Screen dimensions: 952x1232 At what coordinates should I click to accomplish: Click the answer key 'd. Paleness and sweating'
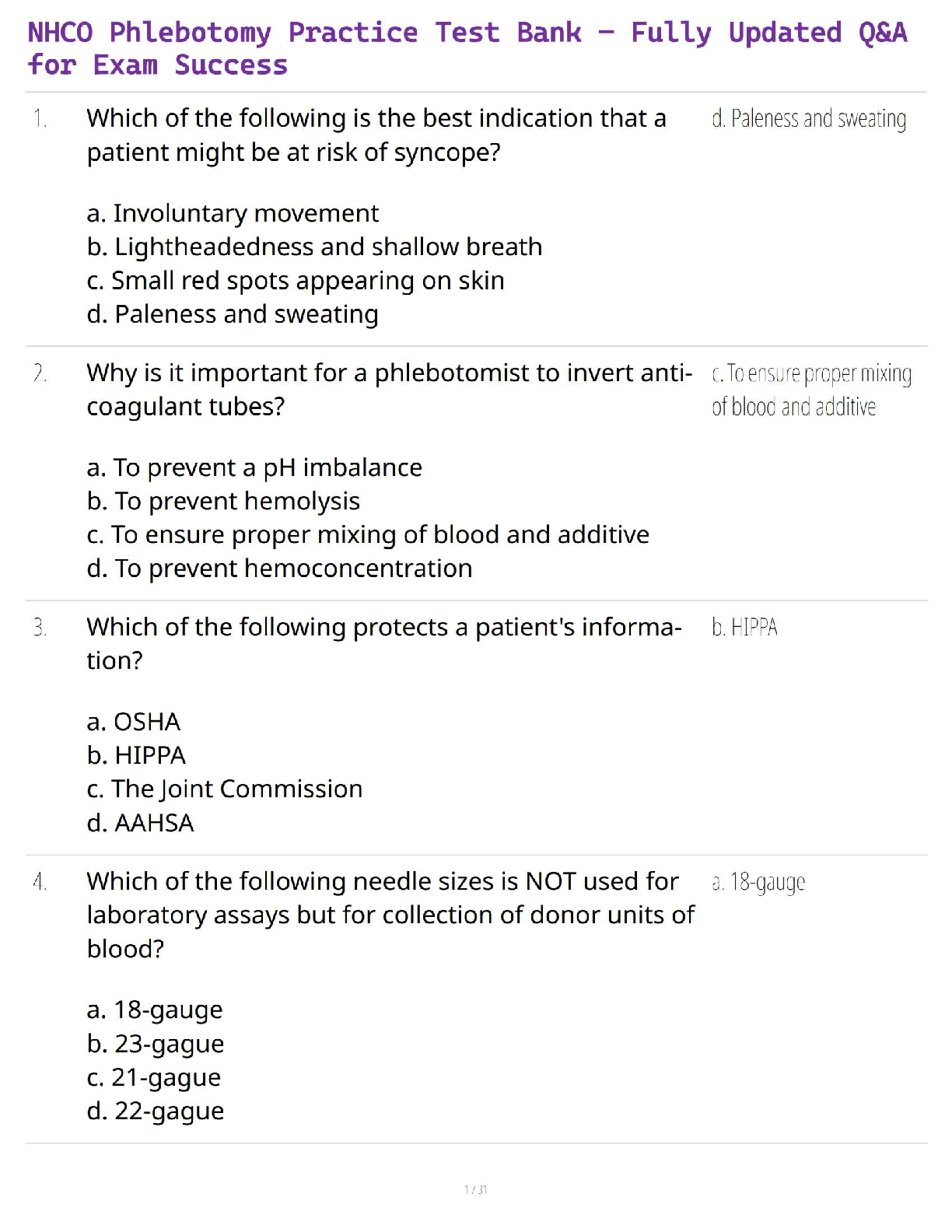(809, 119)
